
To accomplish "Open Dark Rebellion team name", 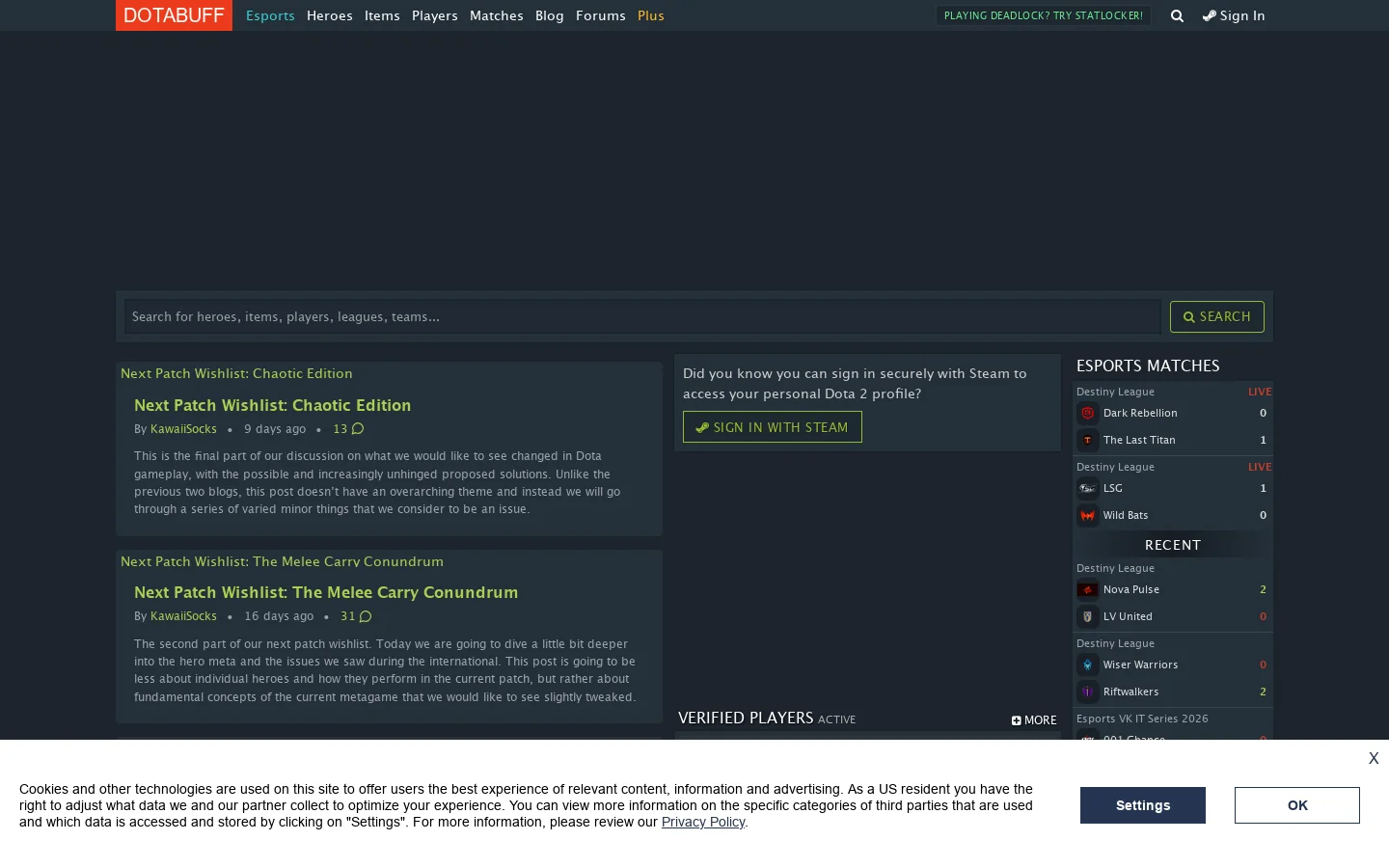I will (1140, 413).
